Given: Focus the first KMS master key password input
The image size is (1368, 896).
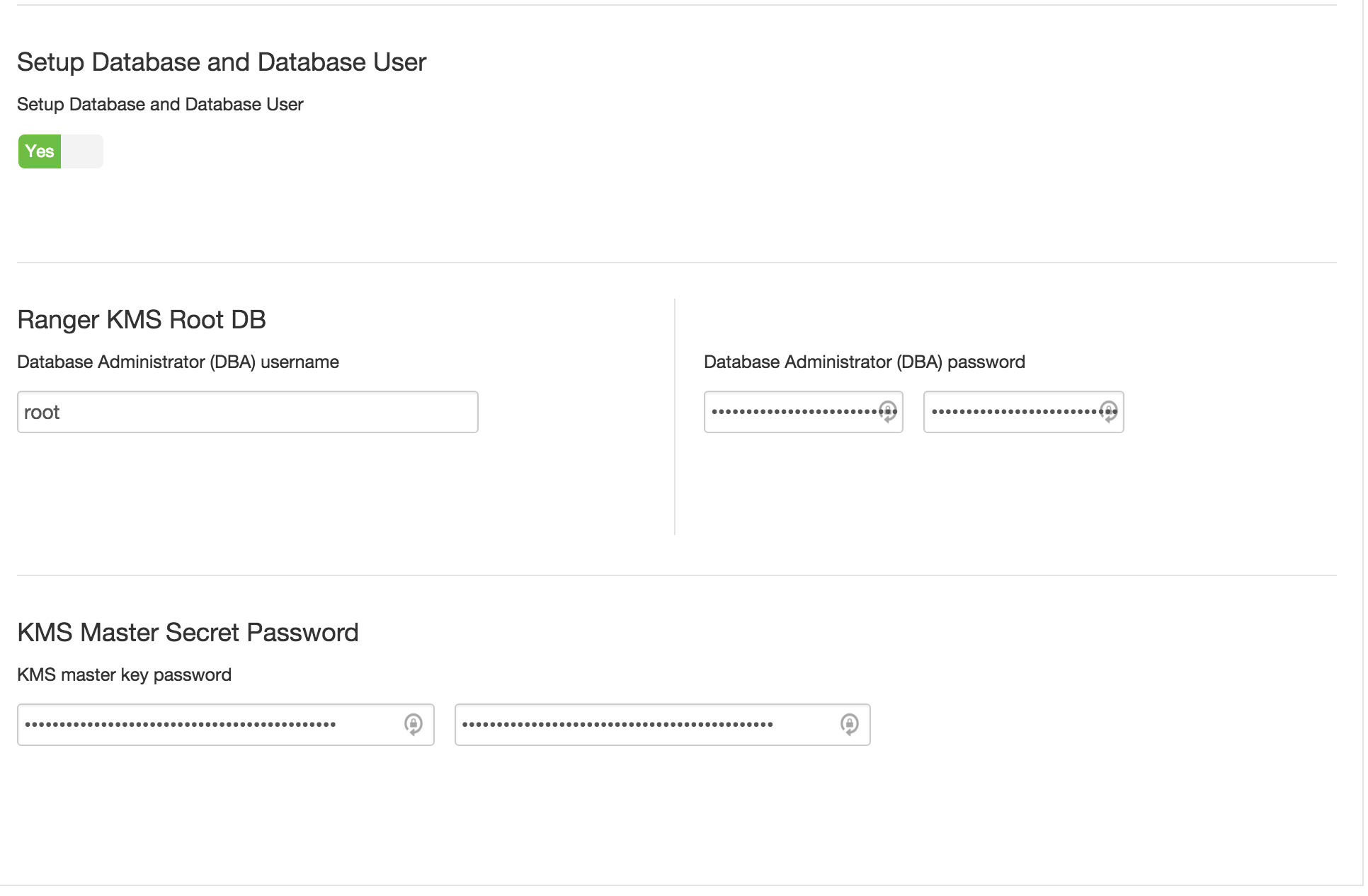Looking at the screenshot, I should (x=226, y=725).
